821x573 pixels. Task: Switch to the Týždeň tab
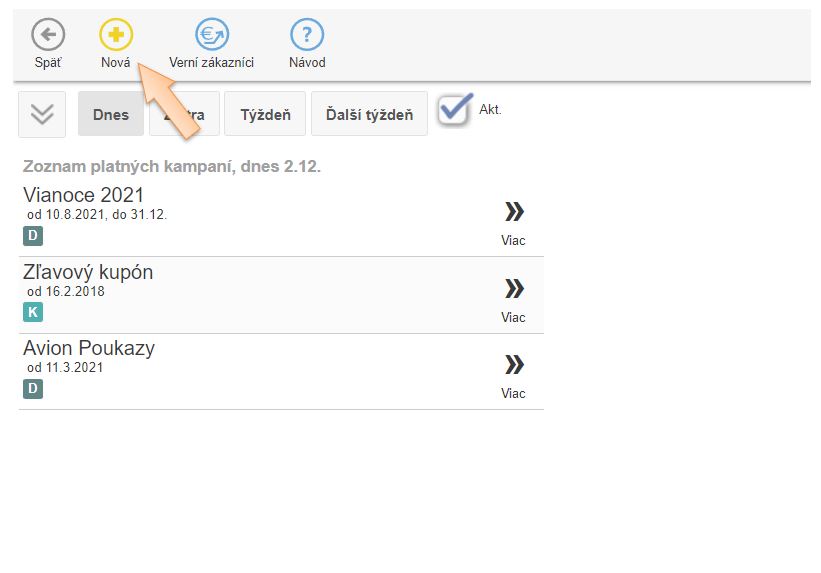coord(265,114)
